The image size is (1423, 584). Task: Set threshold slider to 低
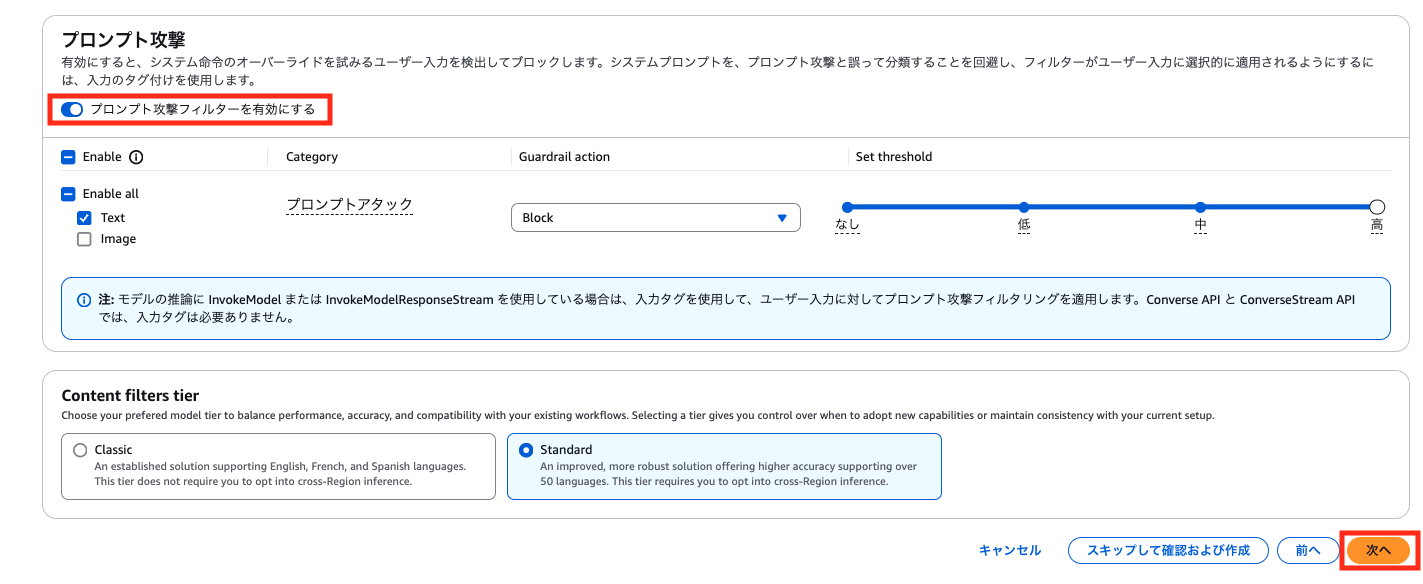click(1024, 207)
